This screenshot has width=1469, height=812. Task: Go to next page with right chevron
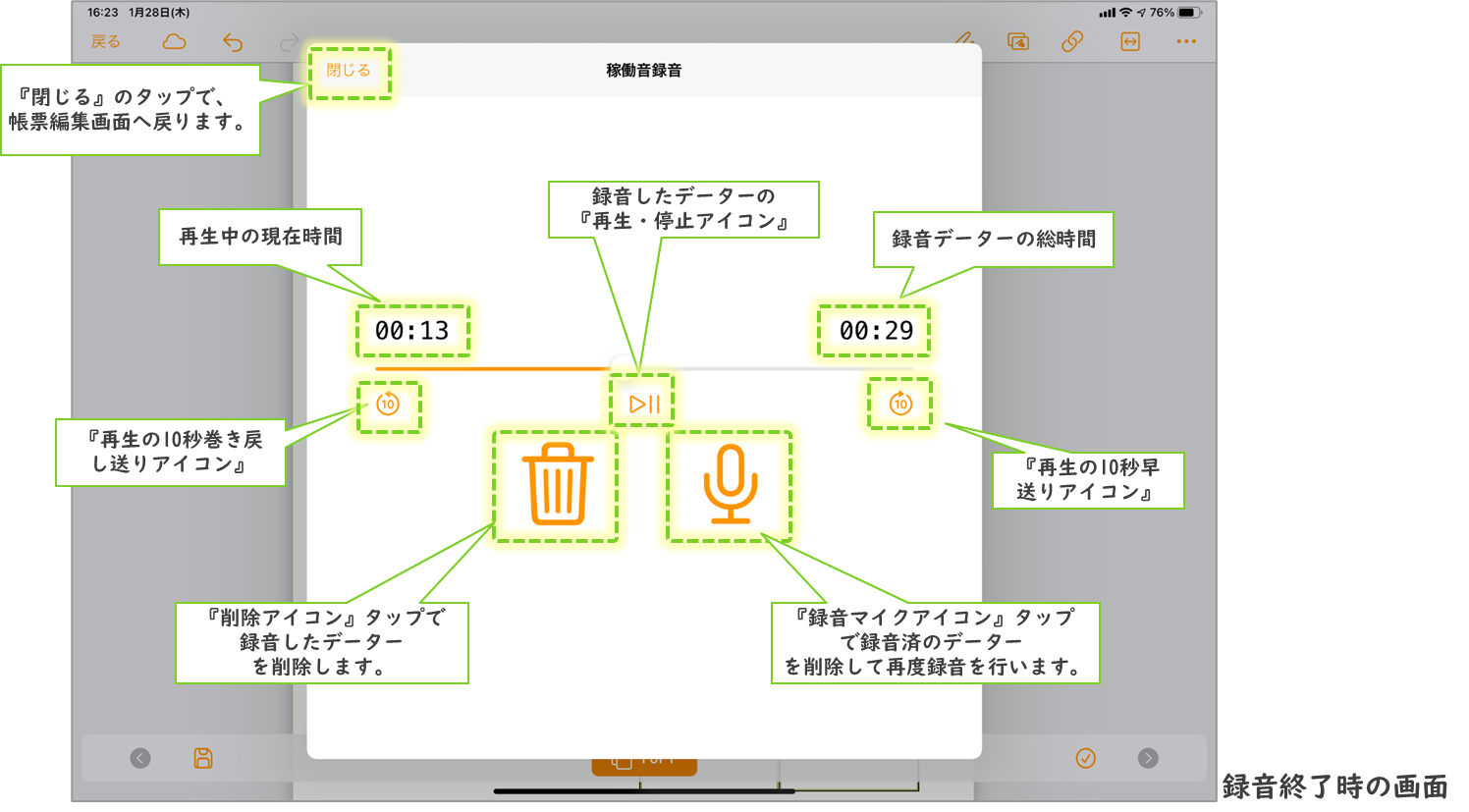(x=1148, y=758)
